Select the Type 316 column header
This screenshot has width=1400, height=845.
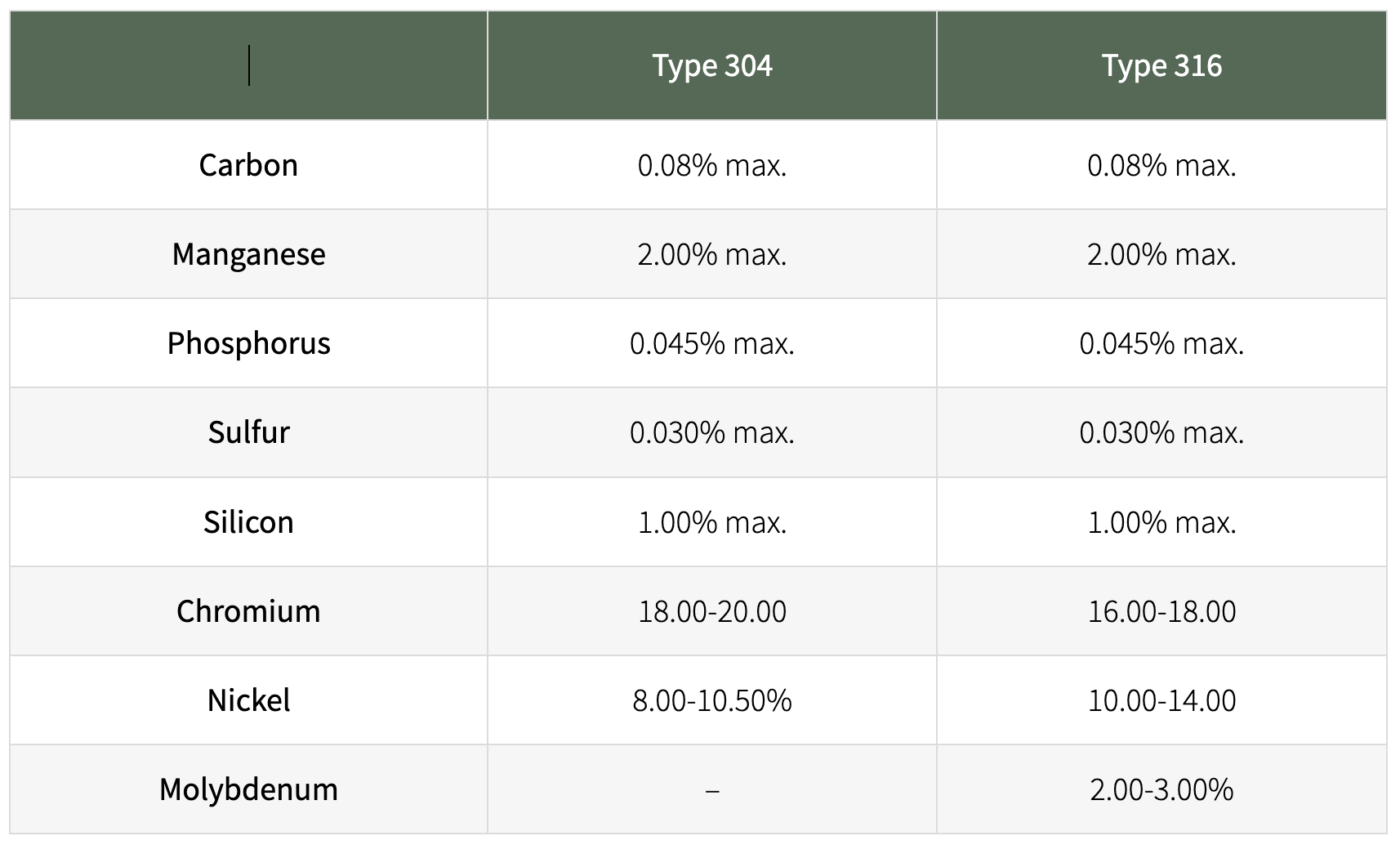(x=1161, y=66)
